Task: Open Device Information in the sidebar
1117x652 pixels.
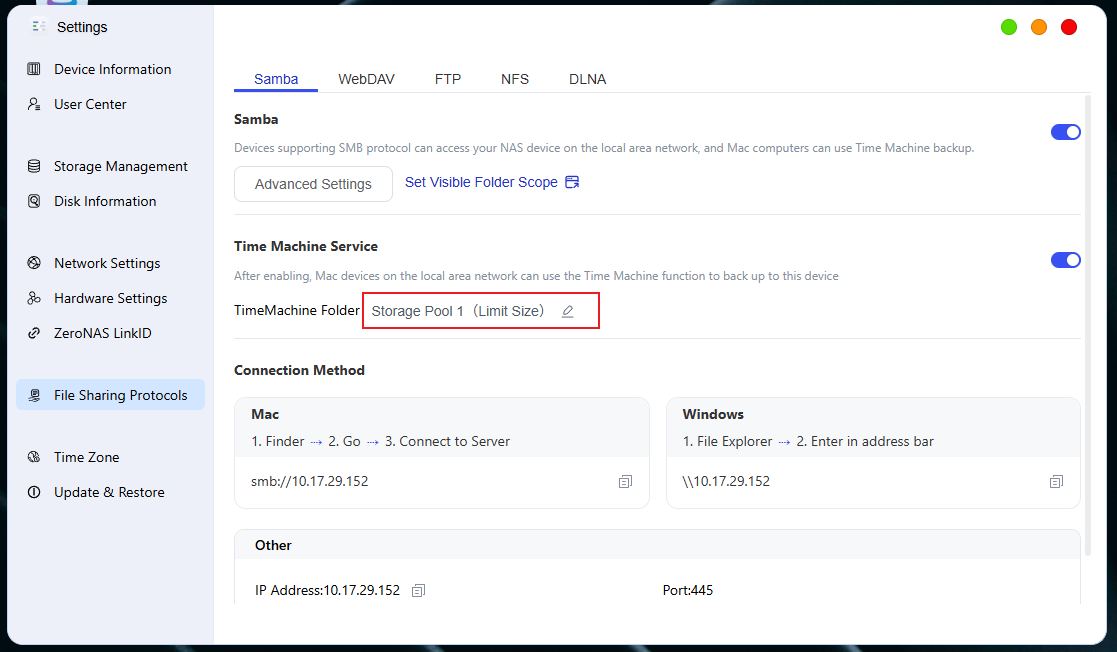Action: [110, 69]
